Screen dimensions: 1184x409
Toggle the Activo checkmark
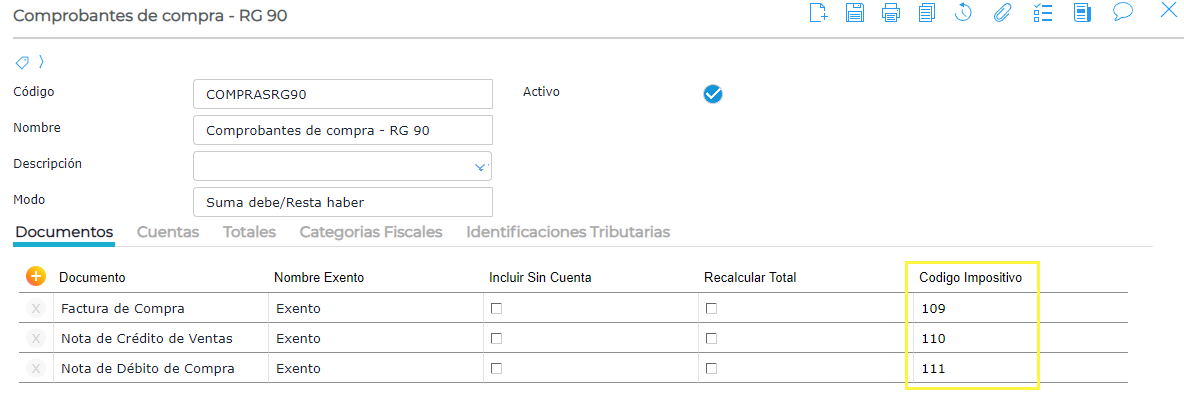(x=713, y=94)
